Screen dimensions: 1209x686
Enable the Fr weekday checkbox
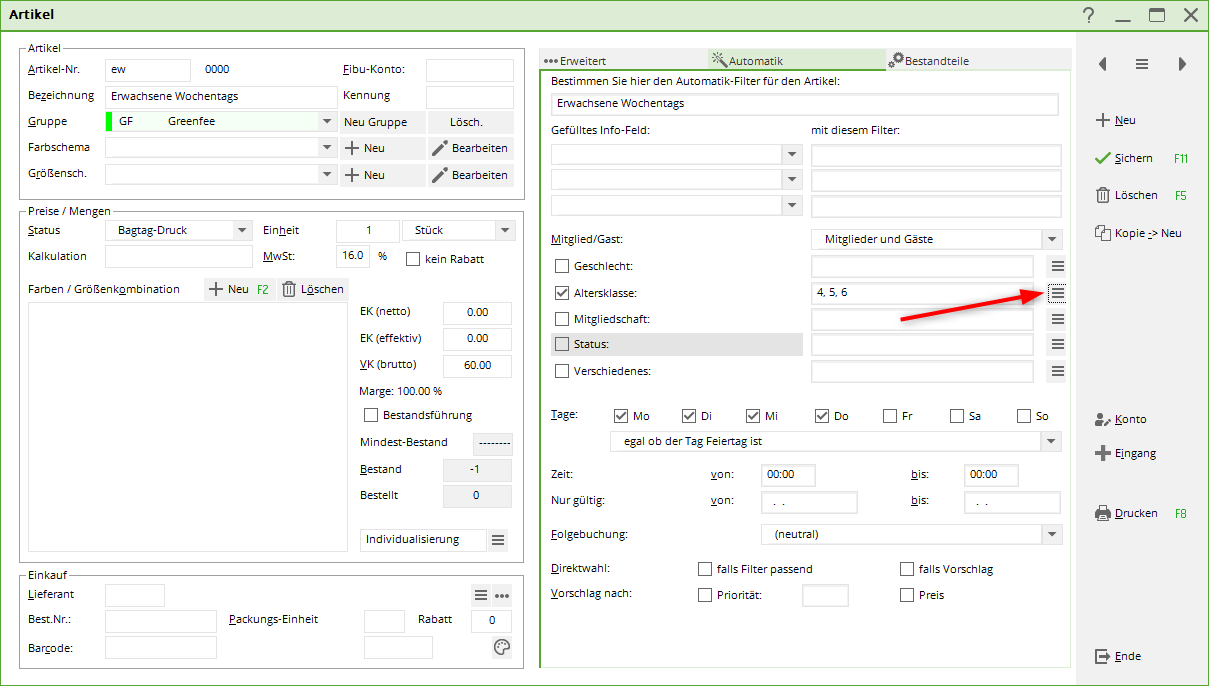click(890, 416)
